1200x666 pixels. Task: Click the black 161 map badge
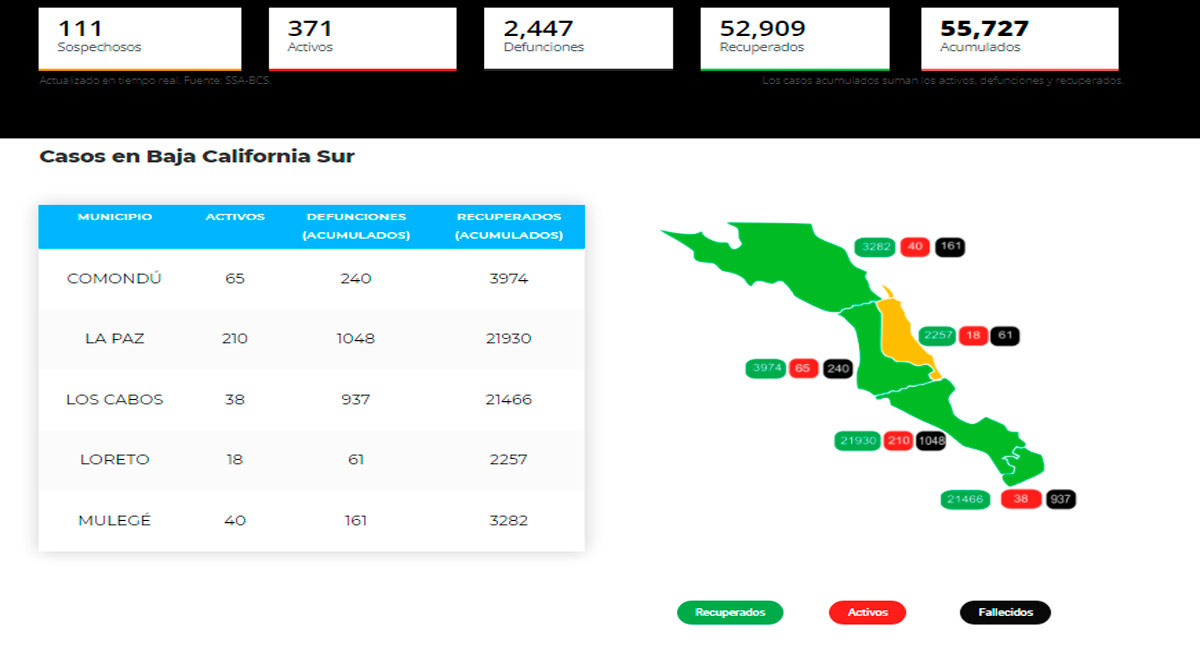pos(951,246)
